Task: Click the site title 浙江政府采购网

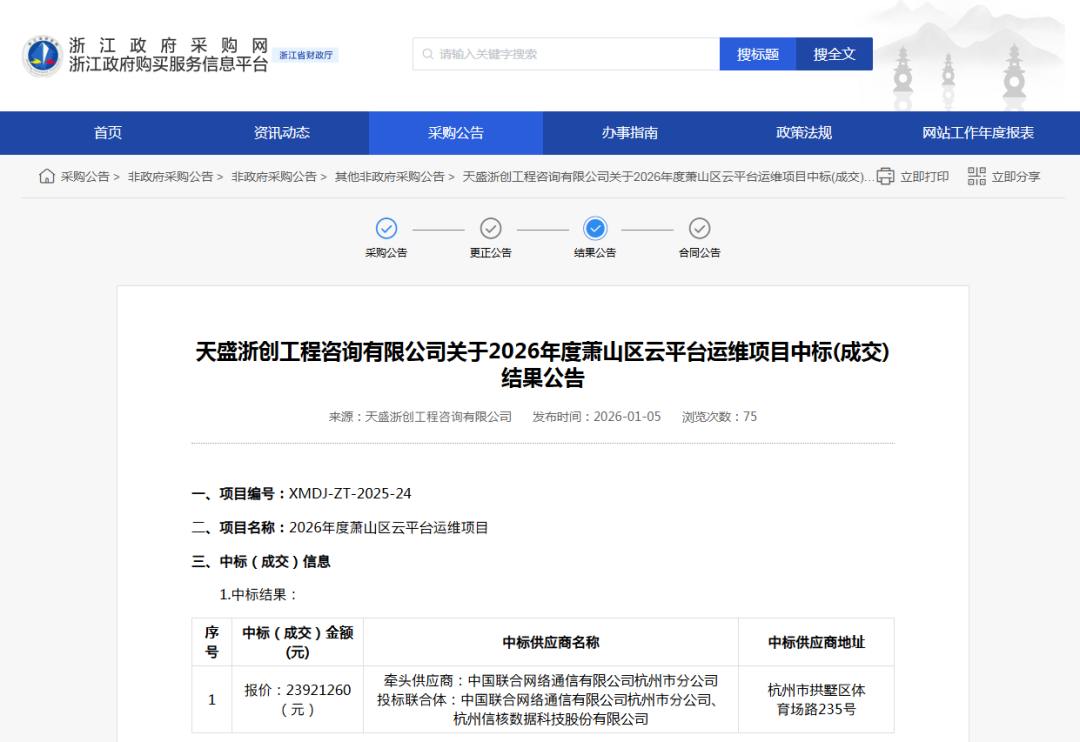Action: pyautogui.click(x=168, y=45)
